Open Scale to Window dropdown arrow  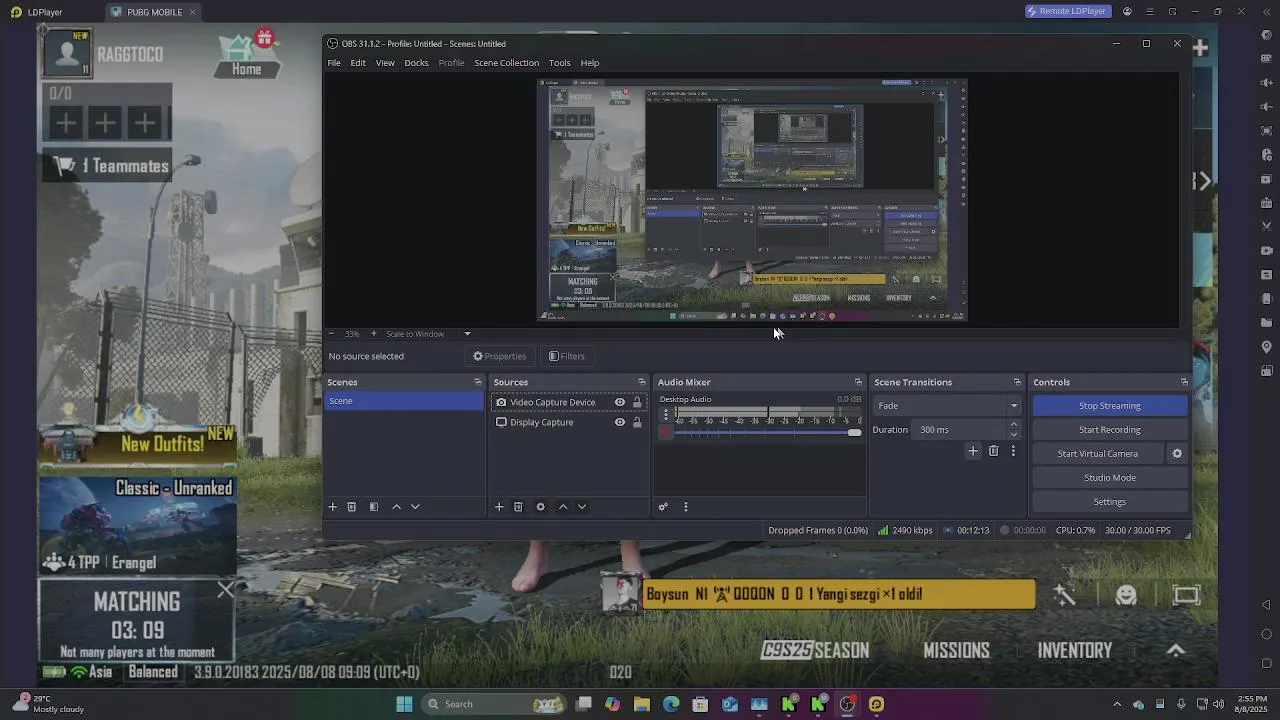(467, 334)
